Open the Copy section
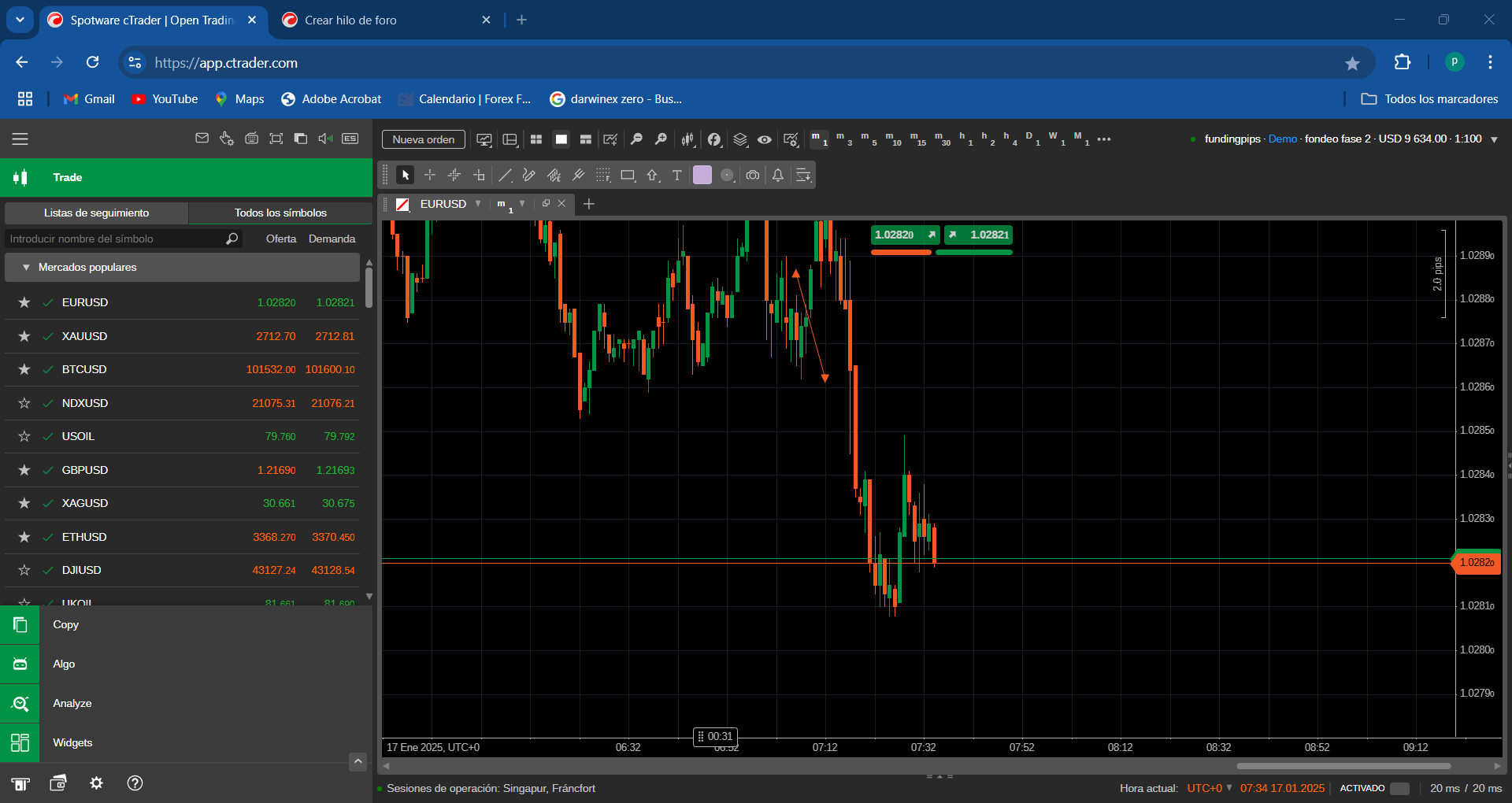Viewport: 1512px width, 803px height. [186, 624]
